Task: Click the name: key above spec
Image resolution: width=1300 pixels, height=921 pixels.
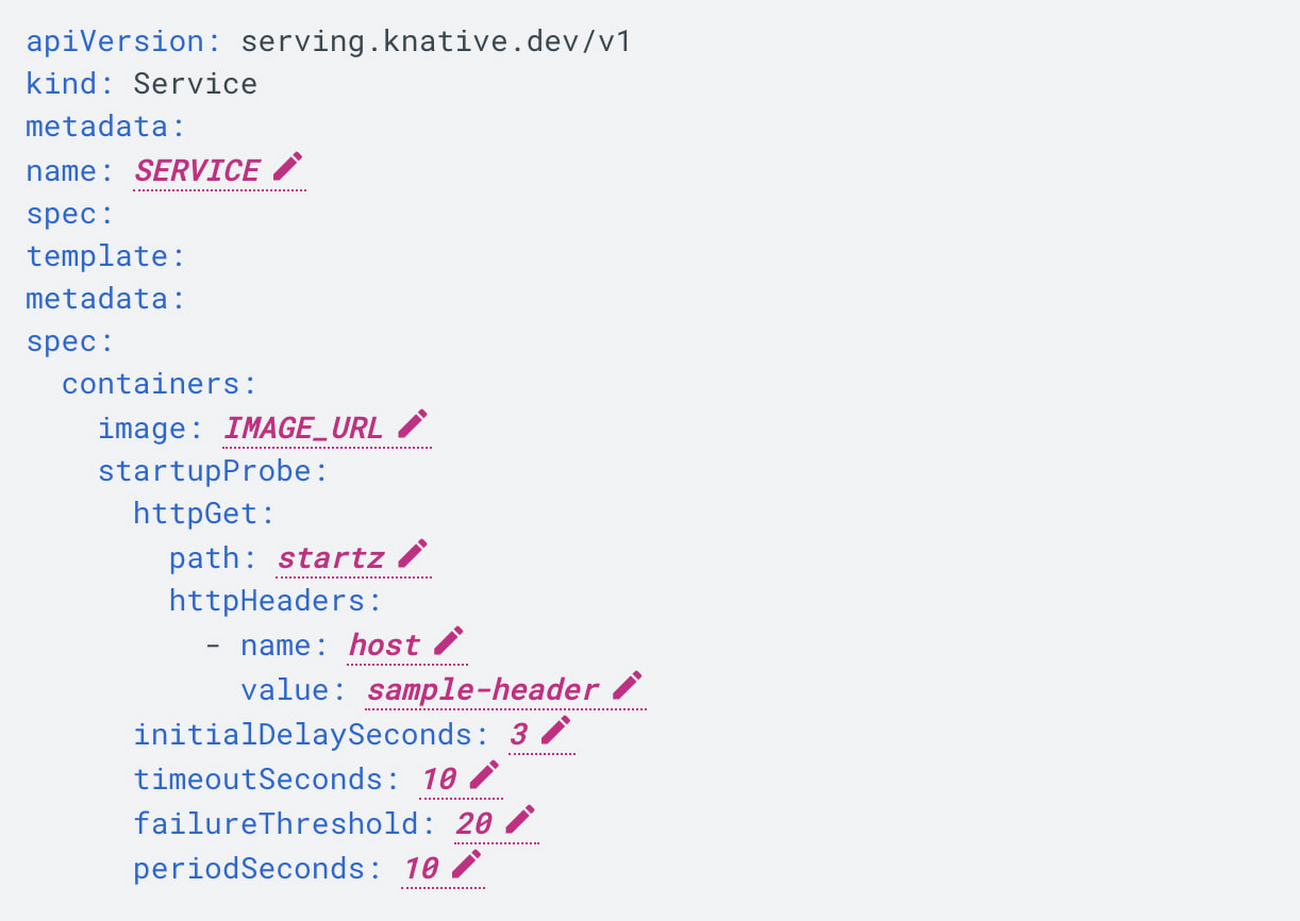Action: point(70,171)
